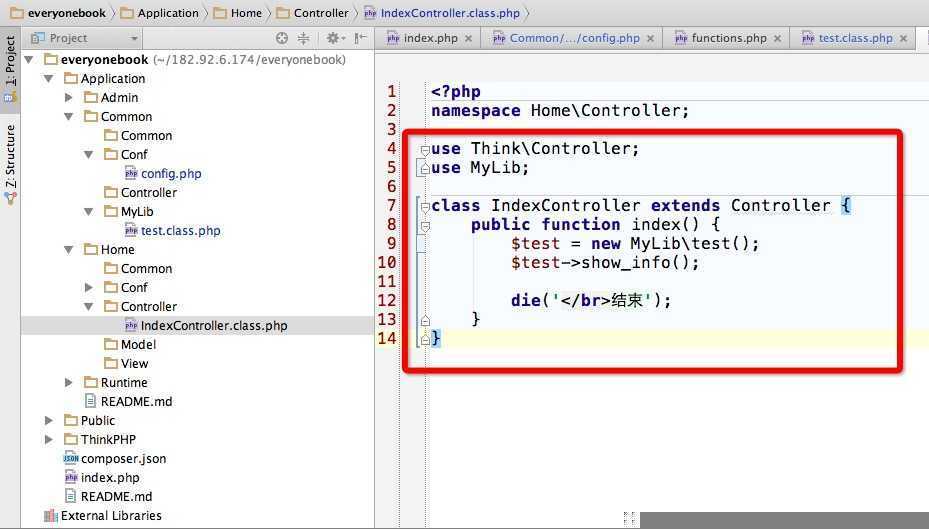929x529 pixels.
Task: Fold the use statements at line 4
Action: (x=425, y=150)
